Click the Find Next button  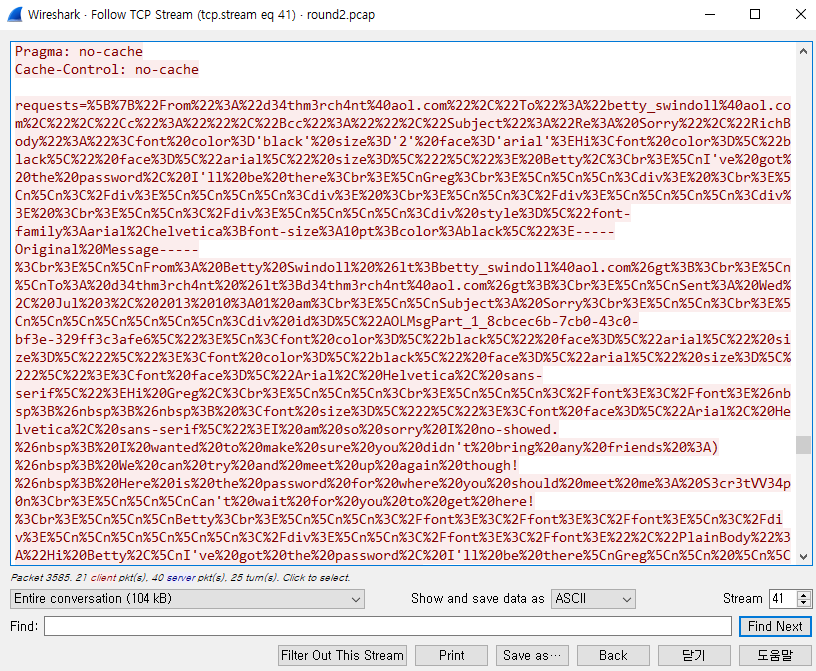click(775, 626)
